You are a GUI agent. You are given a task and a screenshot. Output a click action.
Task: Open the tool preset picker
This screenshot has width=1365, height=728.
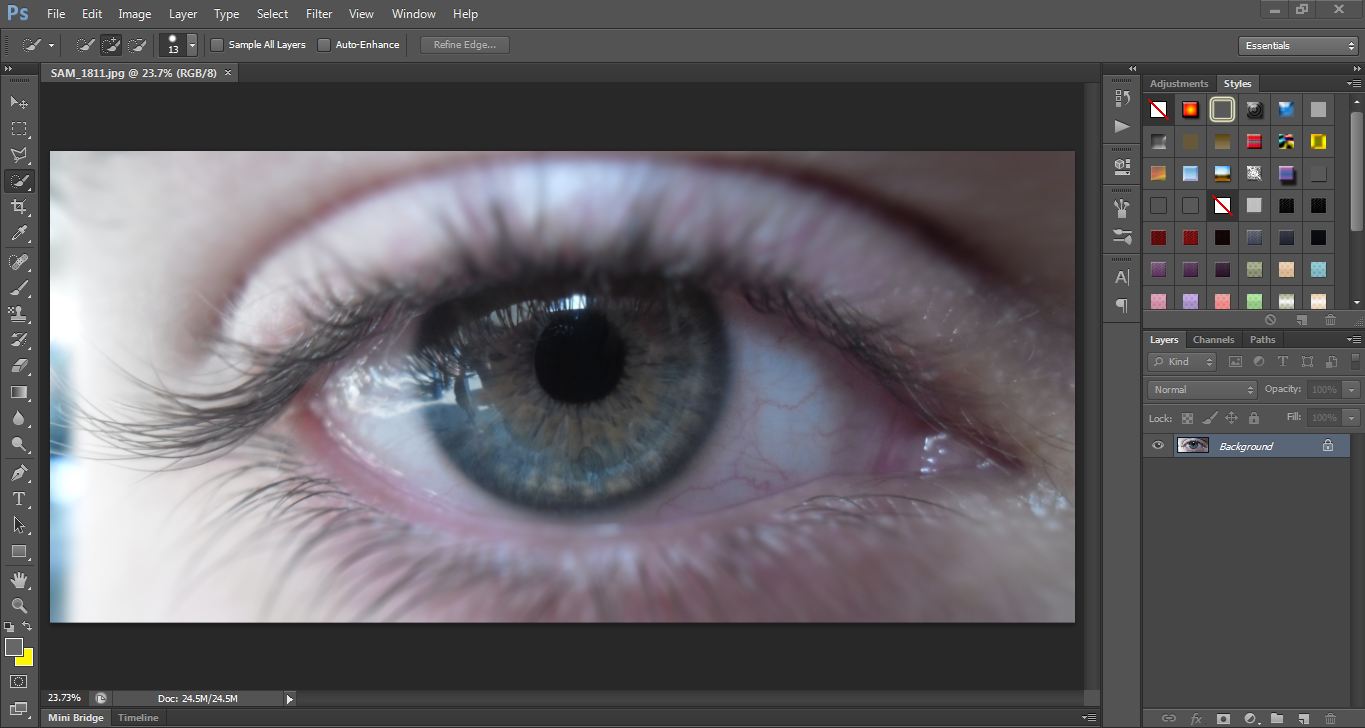[x=37, y=45]
